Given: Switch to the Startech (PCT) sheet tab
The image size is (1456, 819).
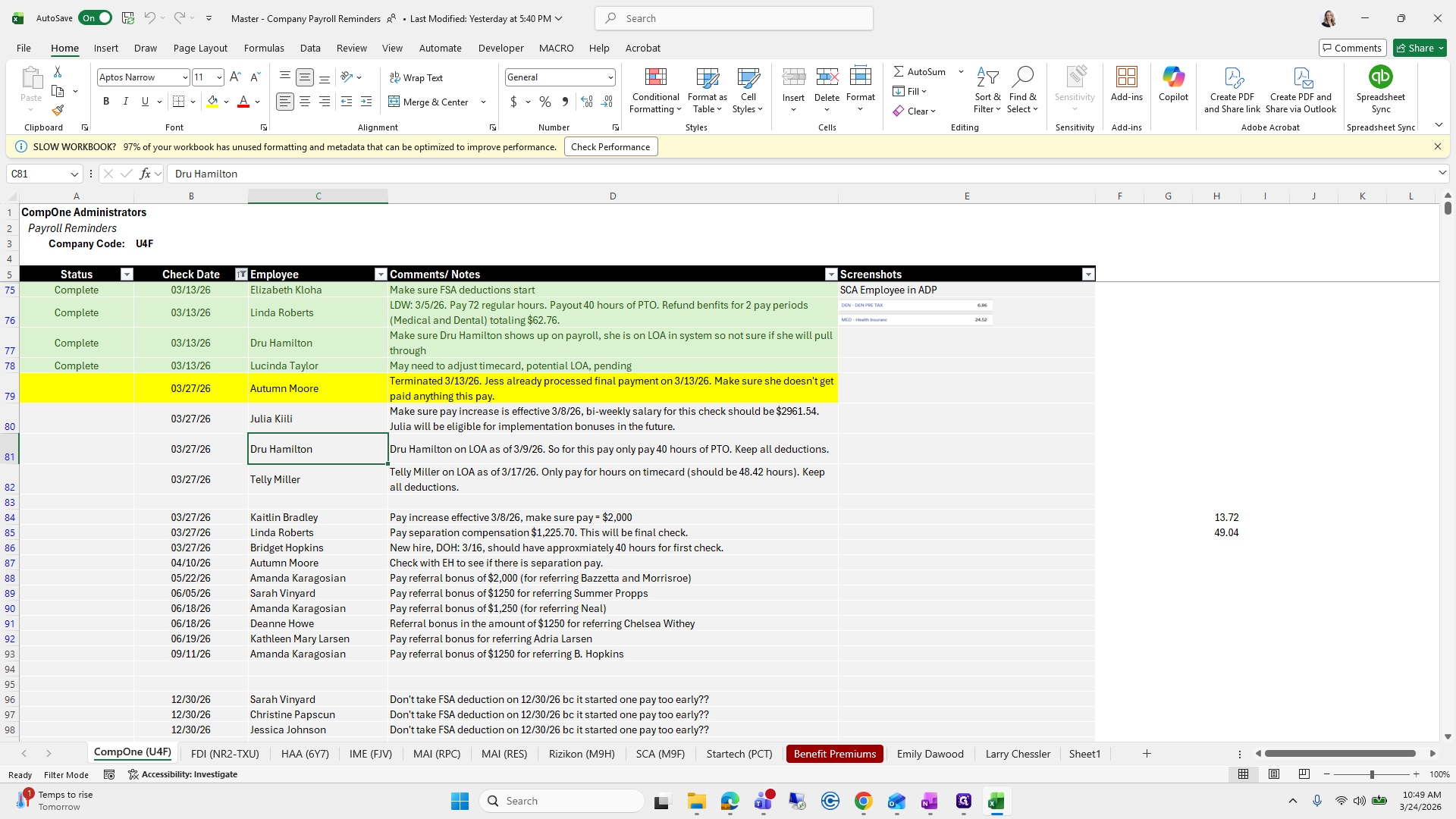Looking at the screenshot, I should (739, 754).
